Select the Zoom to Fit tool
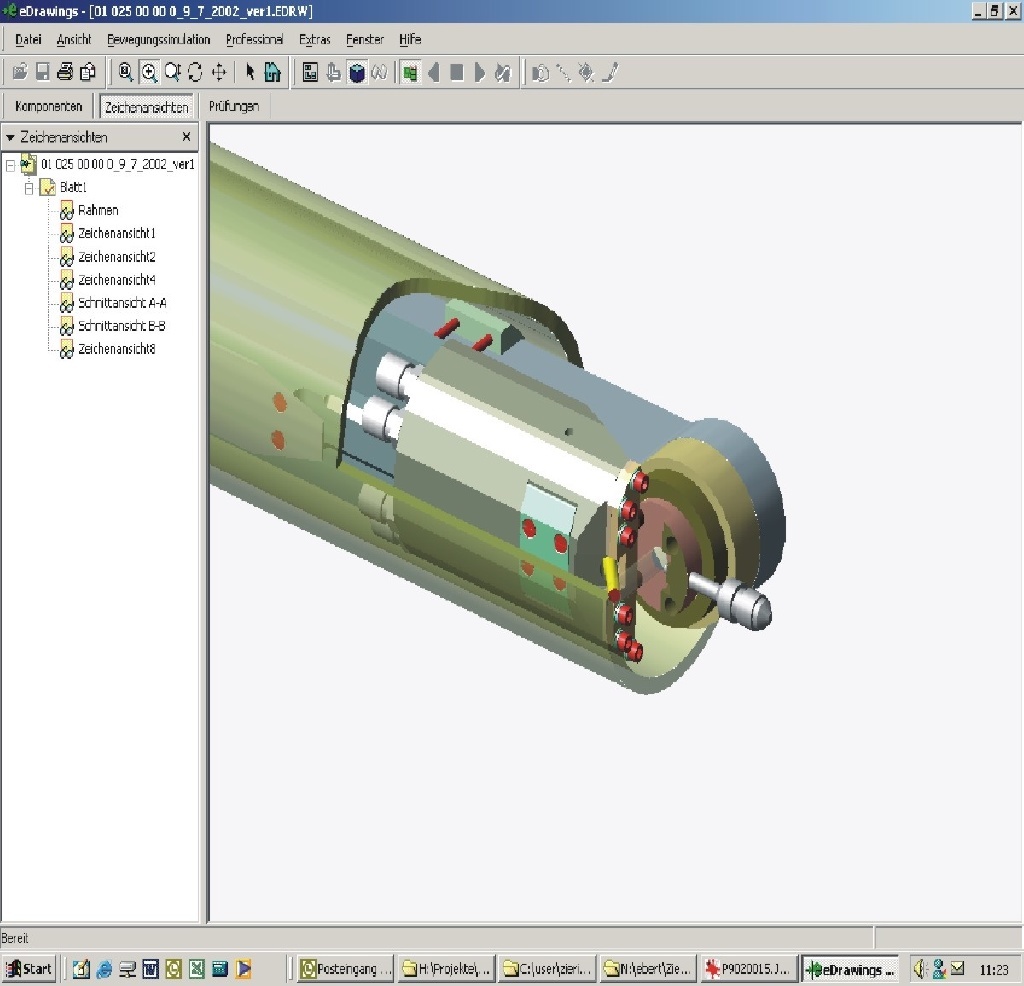The width and height of the screenshot is (1024, 986). [126, 72]
